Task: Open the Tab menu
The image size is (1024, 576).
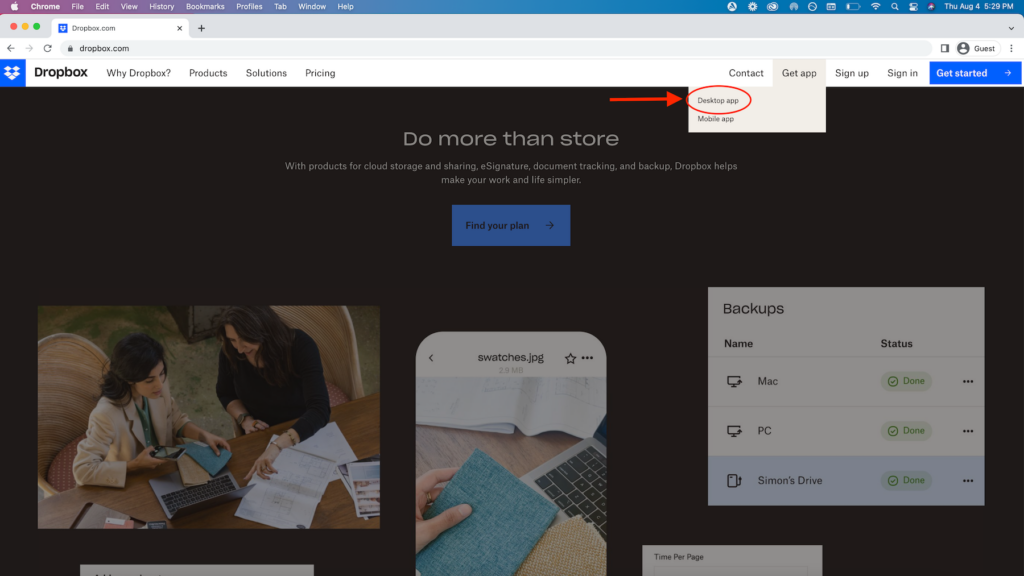Action: 280,7
